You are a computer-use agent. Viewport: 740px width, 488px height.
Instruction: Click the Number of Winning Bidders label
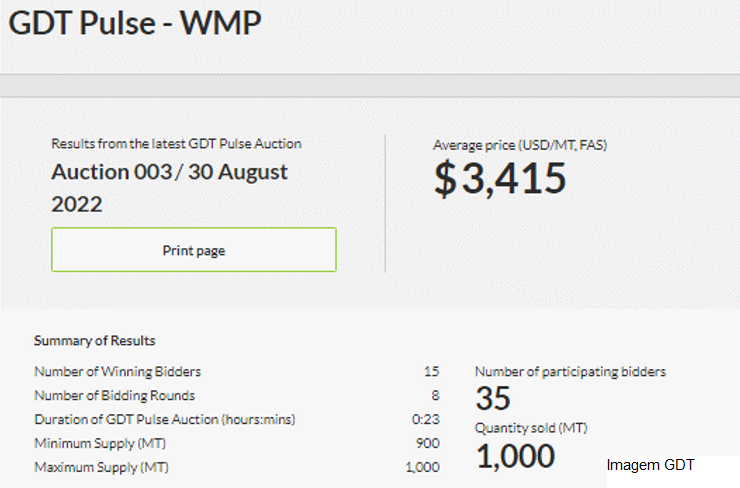tap(118, 371)
